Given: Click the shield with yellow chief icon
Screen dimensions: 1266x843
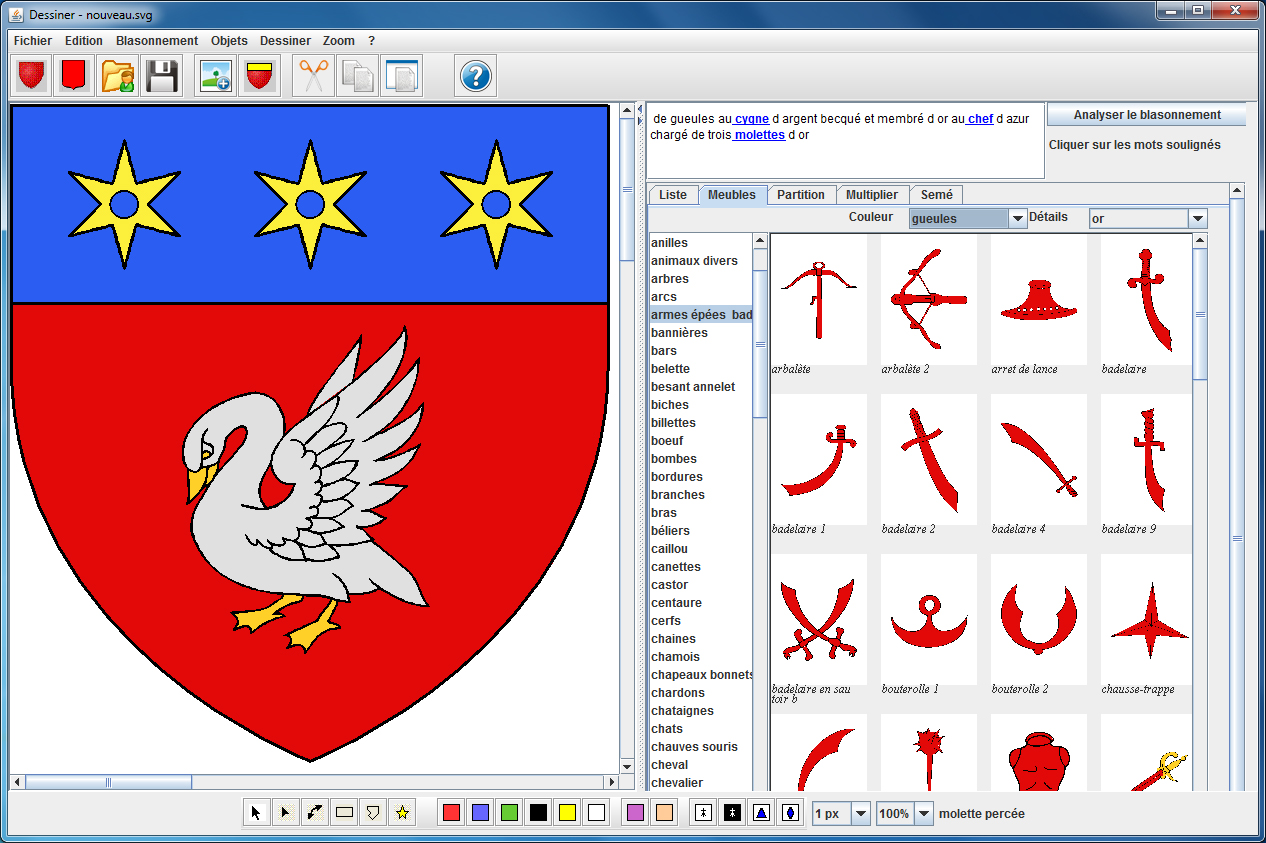Looking at the screenshot, I should coord(260,76).
